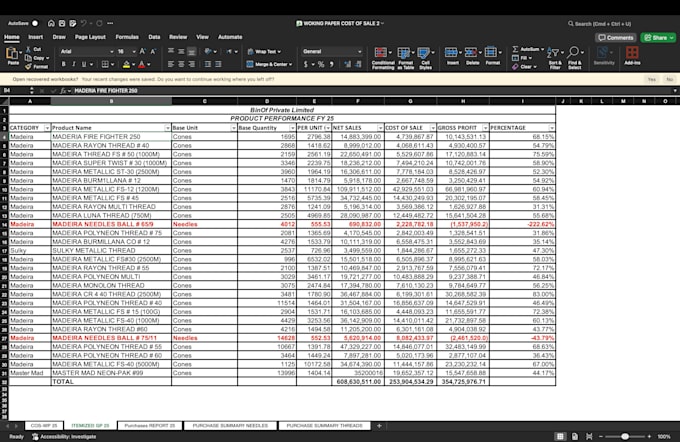Open Sort & Filter
The height and width of the screenshot is (442, 680).
[x=555, y=58]
